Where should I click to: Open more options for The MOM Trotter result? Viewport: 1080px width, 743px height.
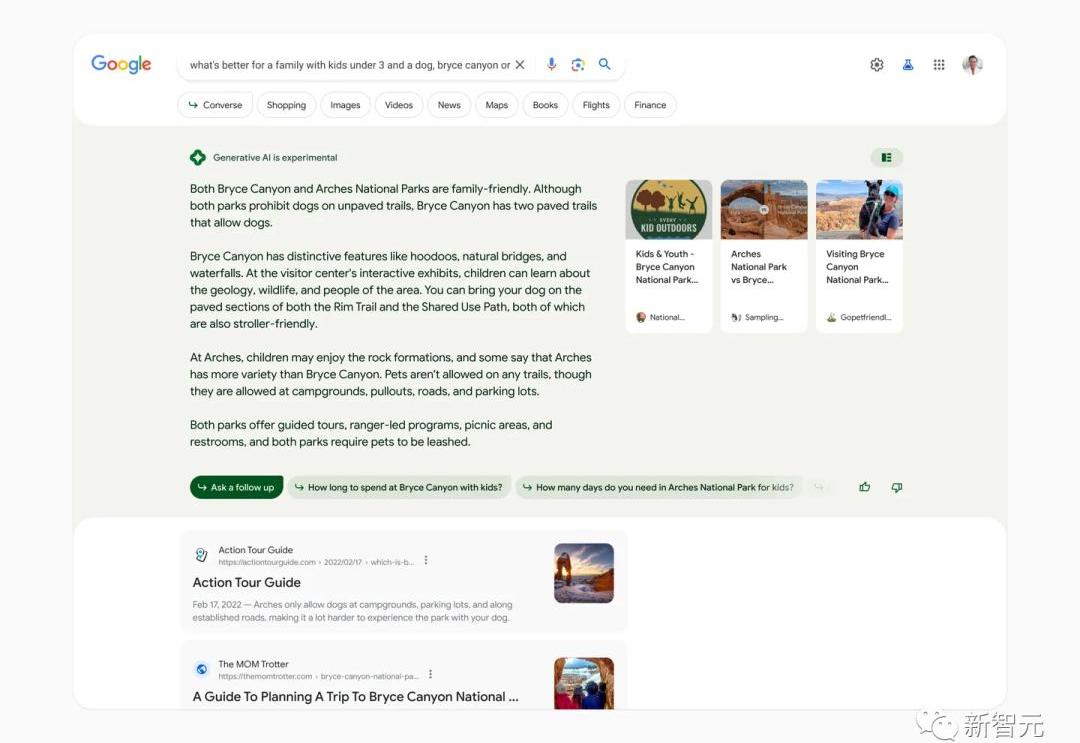(x=431, y=675)
